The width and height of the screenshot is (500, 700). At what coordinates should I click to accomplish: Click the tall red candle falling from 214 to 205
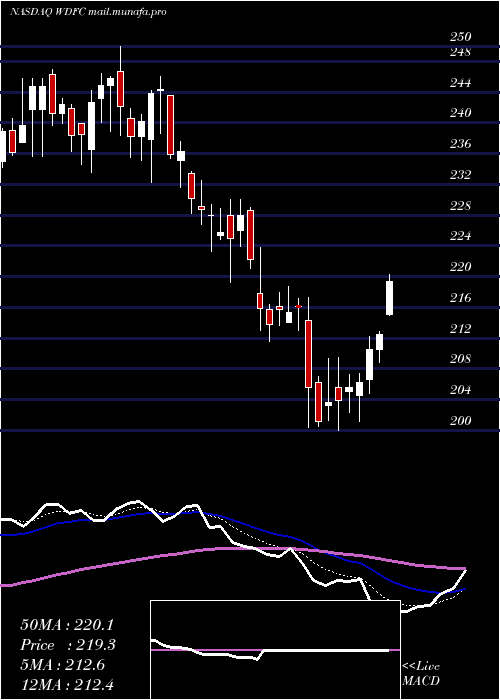pyautogui.click(x=308, y=354)
